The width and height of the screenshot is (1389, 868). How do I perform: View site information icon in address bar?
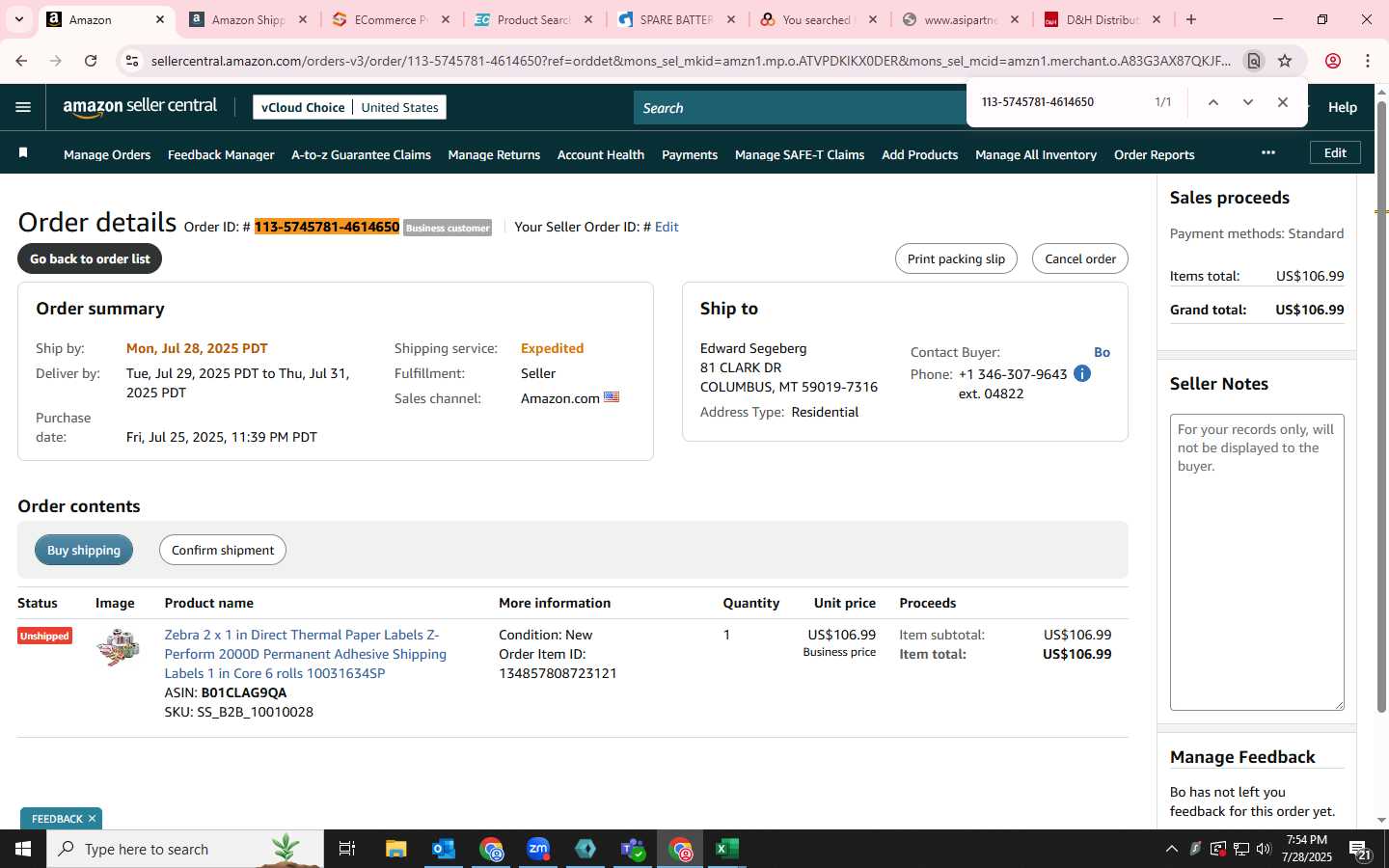[132, 61]
